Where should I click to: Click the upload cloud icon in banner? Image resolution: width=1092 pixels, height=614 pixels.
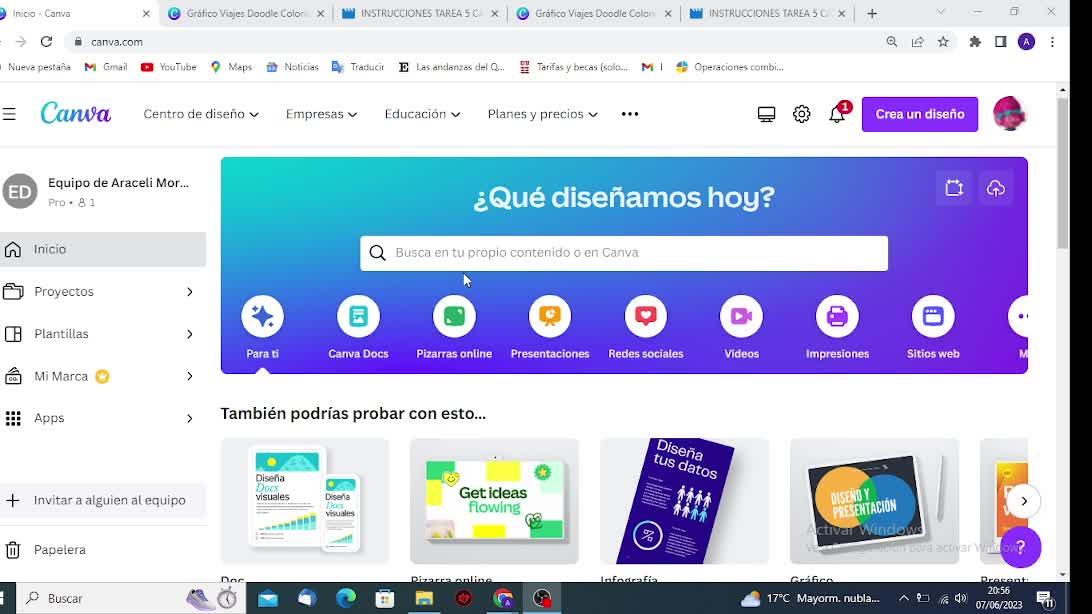click(x=996, y=188)
